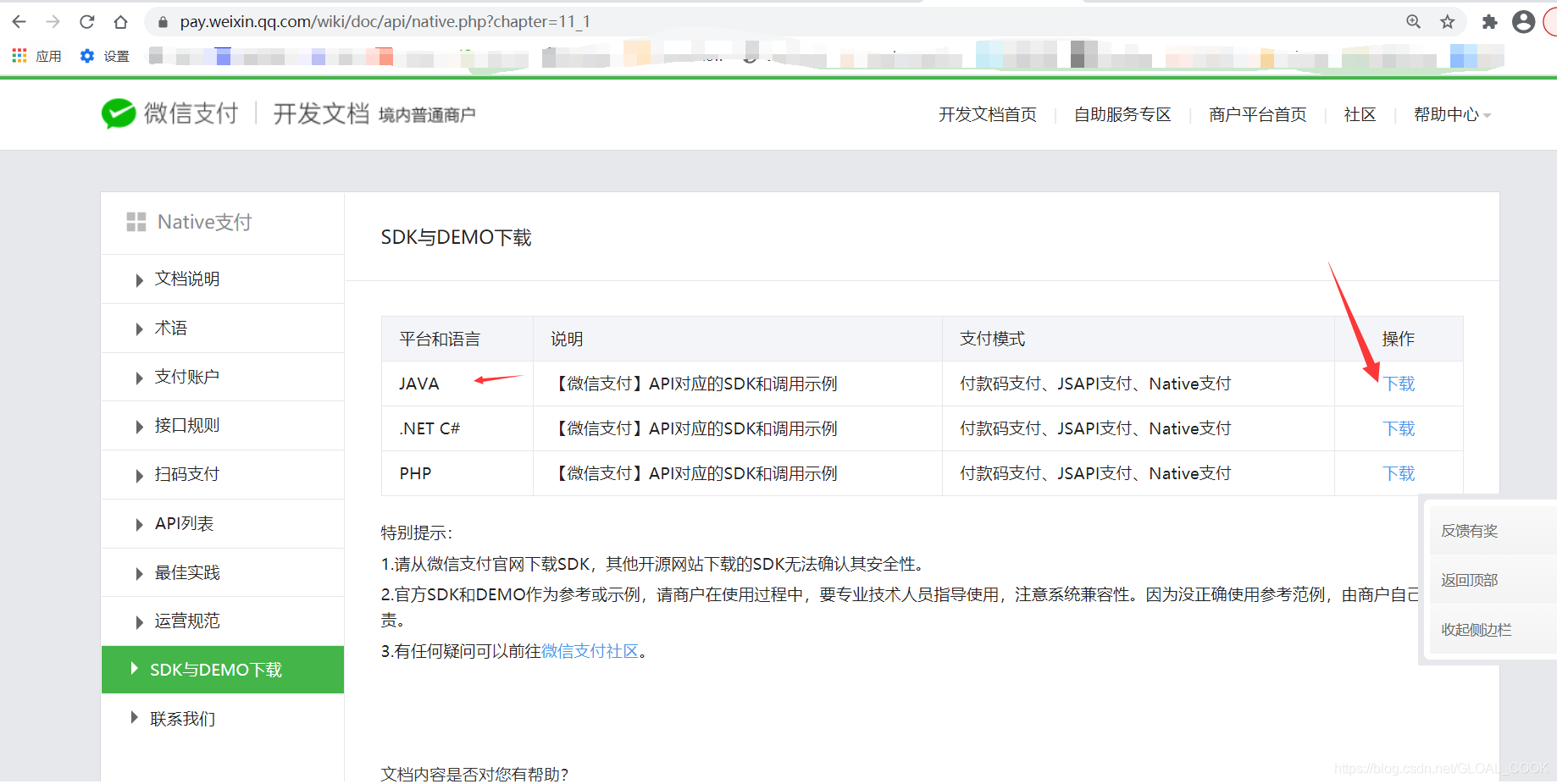Click the Native支付 grid icon
Image resolution: width=1557 pixels, height=784 pixels.
tap(136, 222)
